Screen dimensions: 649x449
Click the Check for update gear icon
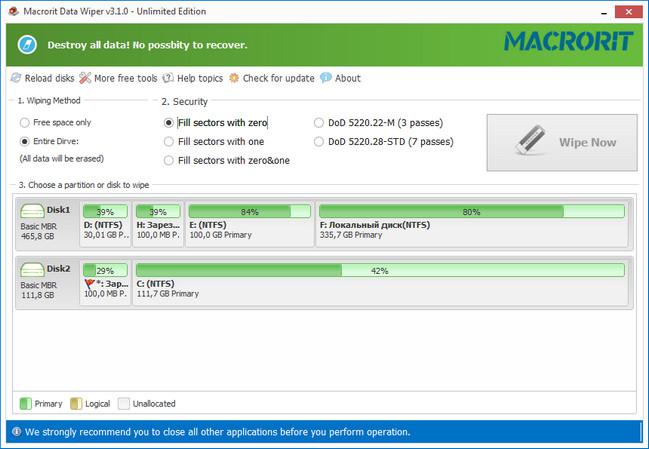pyautogui.click(x=234, y=78)
